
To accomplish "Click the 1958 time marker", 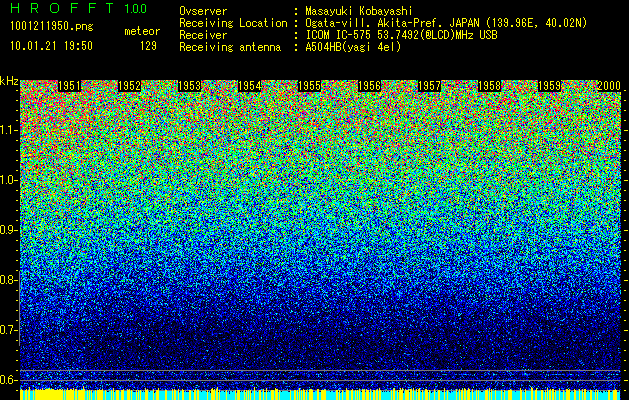I will click(x=489, y=86).
